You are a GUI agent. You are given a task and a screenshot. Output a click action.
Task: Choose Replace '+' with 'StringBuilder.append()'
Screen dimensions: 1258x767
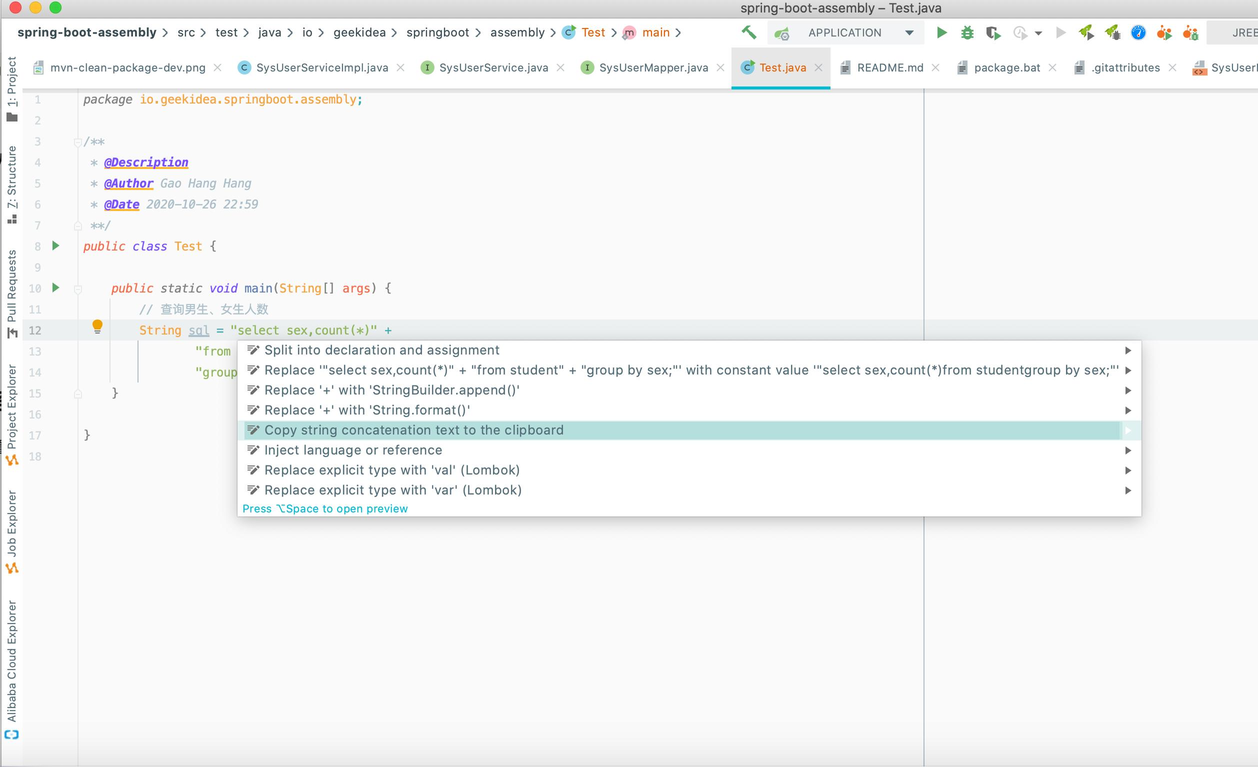689,390
